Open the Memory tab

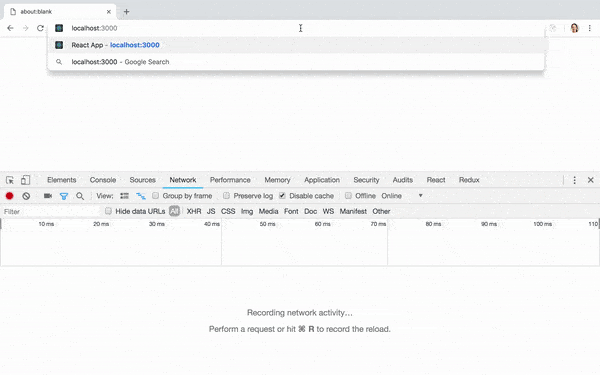tap(277, 180)
